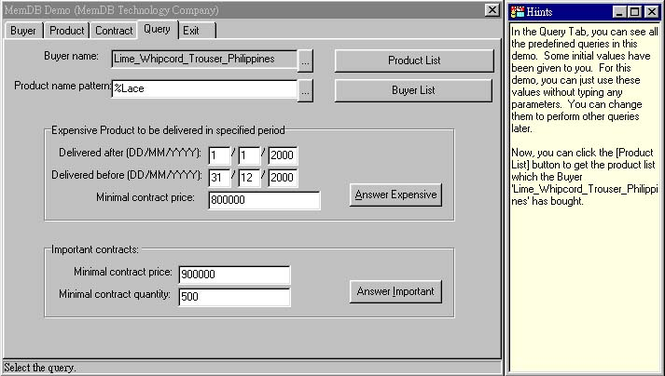Click the Delivered after month field
The width and height of the screenshot is (665, 376).
click(249, 156)
